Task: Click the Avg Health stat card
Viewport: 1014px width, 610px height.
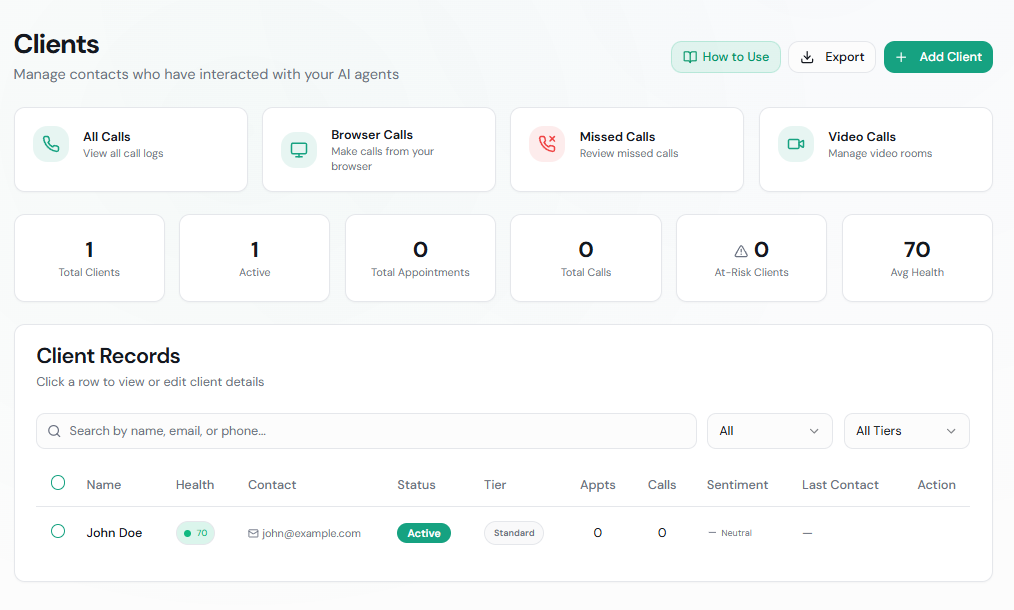Action: tap(917, 258)
